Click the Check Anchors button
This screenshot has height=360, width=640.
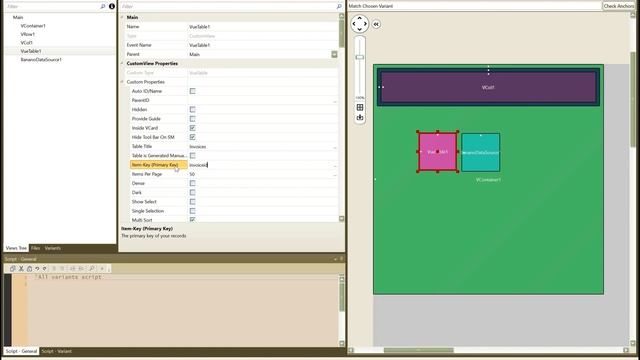click(619, 6)
